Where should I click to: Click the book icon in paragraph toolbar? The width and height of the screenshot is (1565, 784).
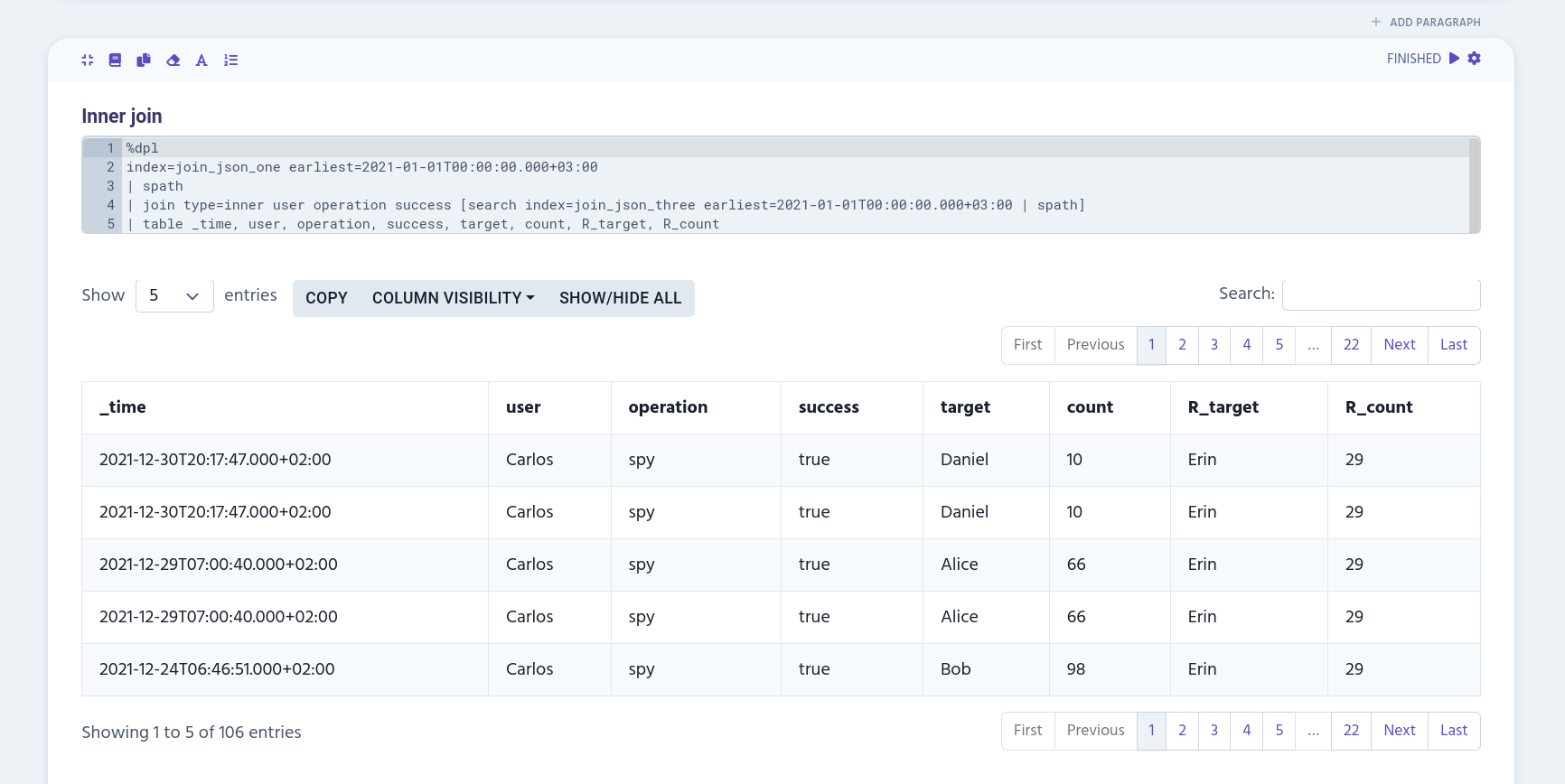[x=115, y=60]
